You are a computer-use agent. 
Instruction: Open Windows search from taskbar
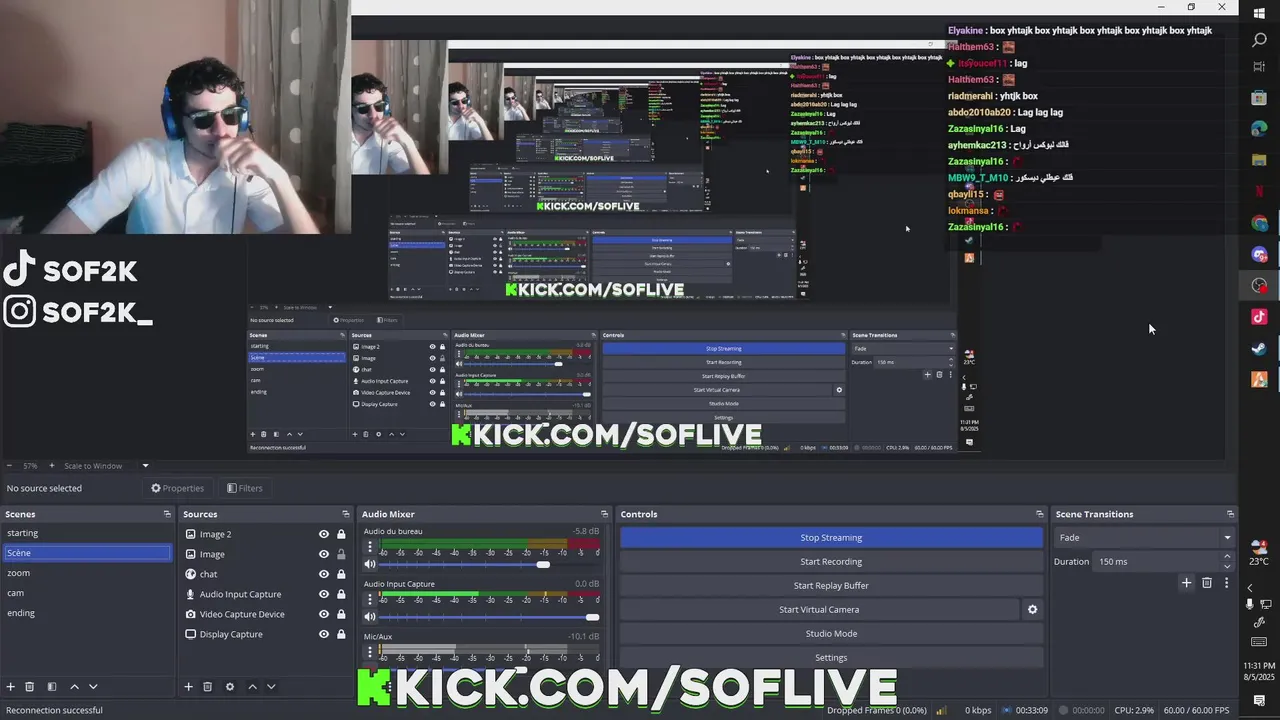(x=1259, y=40)
